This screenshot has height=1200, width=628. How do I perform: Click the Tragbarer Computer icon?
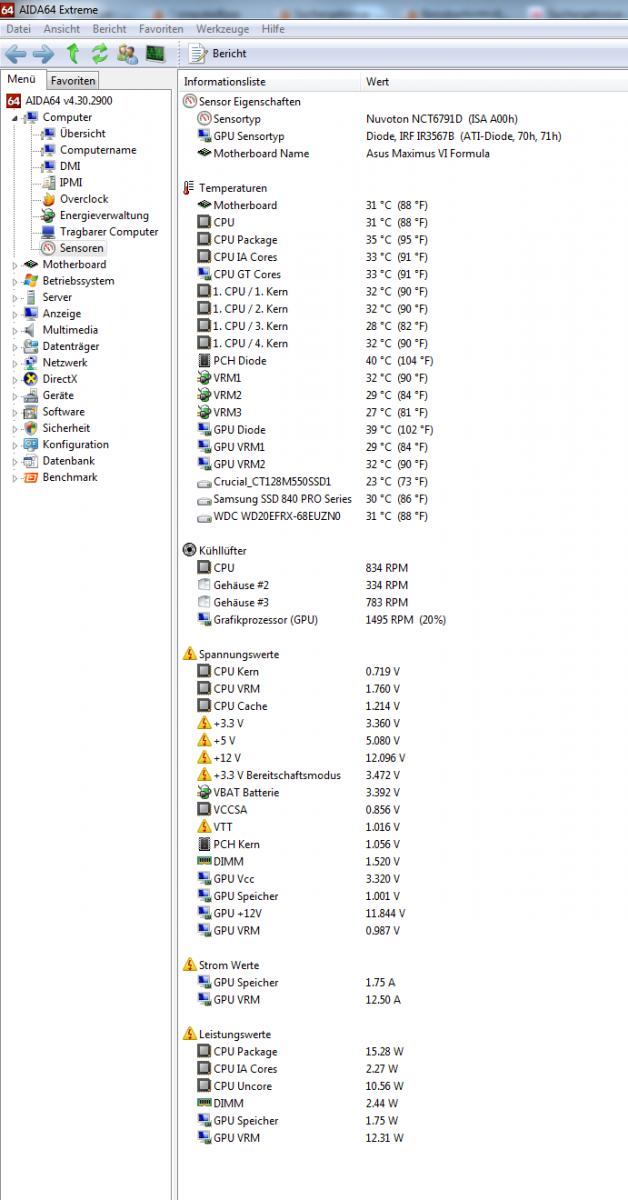point(49,232)
